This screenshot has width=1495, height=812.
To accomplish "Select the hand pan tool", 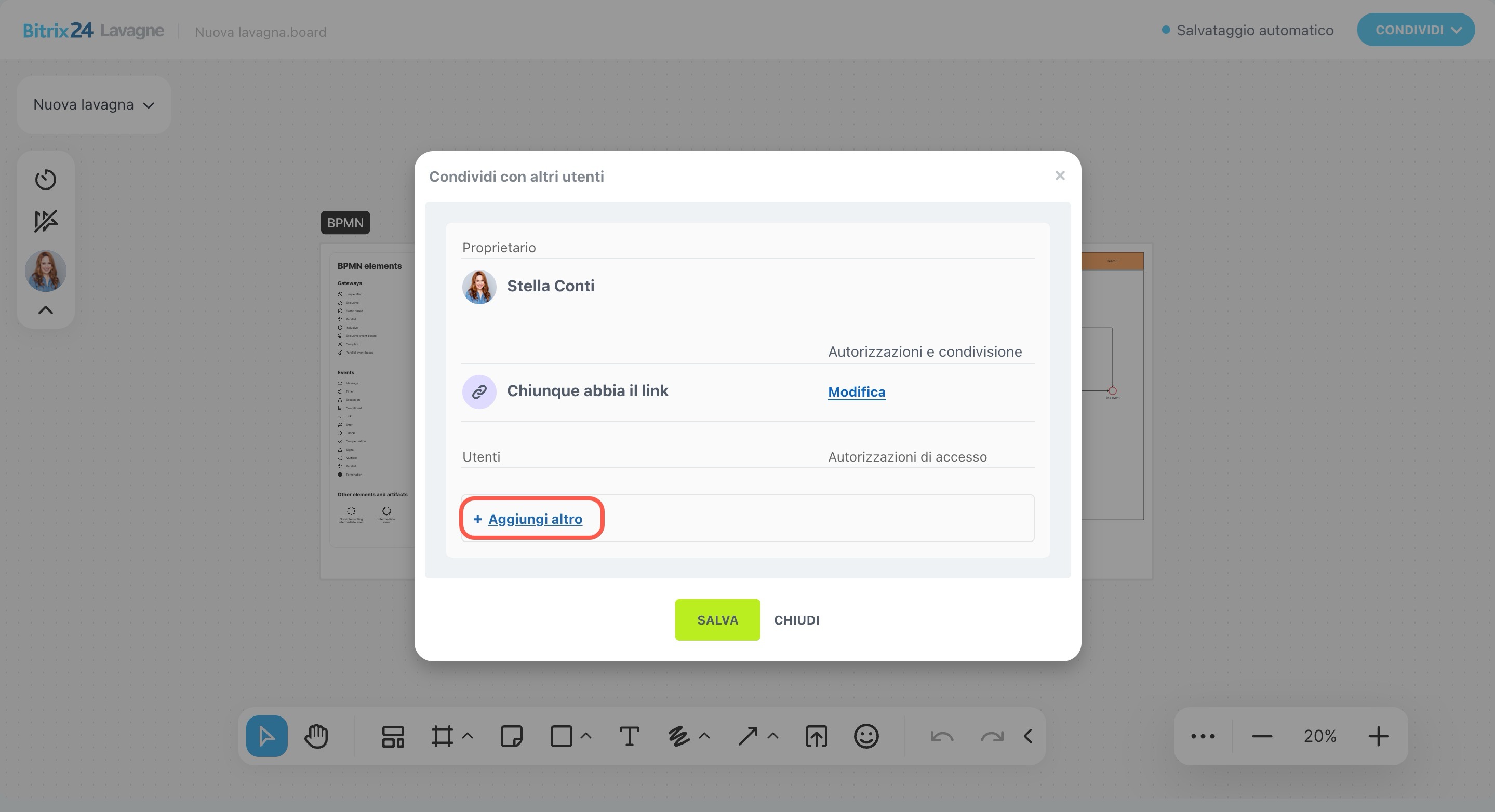I will tap(316, 736).
